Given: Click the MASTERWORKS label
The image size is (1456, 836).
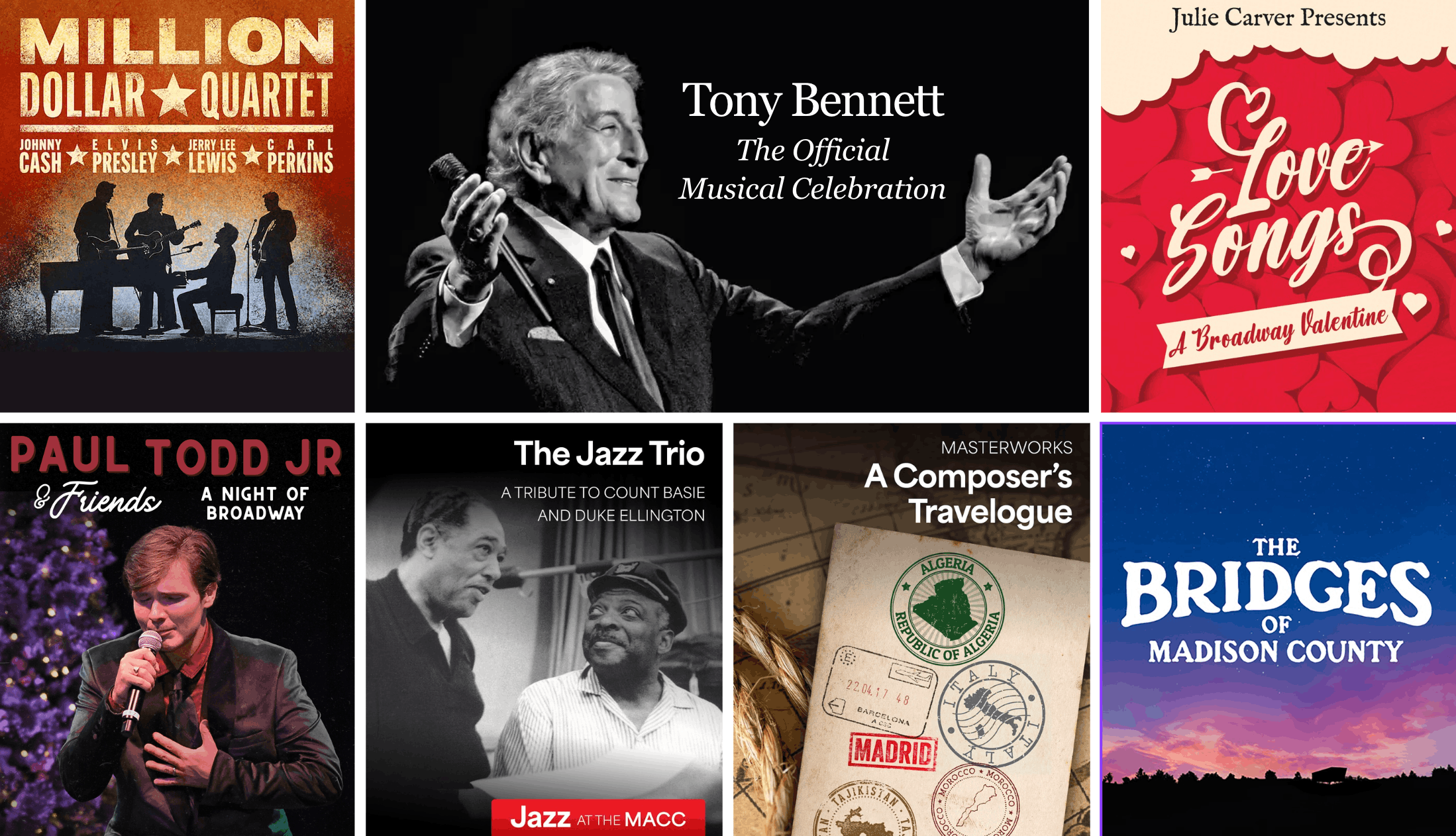Looking at the screenshot, I should (1007, 448).
